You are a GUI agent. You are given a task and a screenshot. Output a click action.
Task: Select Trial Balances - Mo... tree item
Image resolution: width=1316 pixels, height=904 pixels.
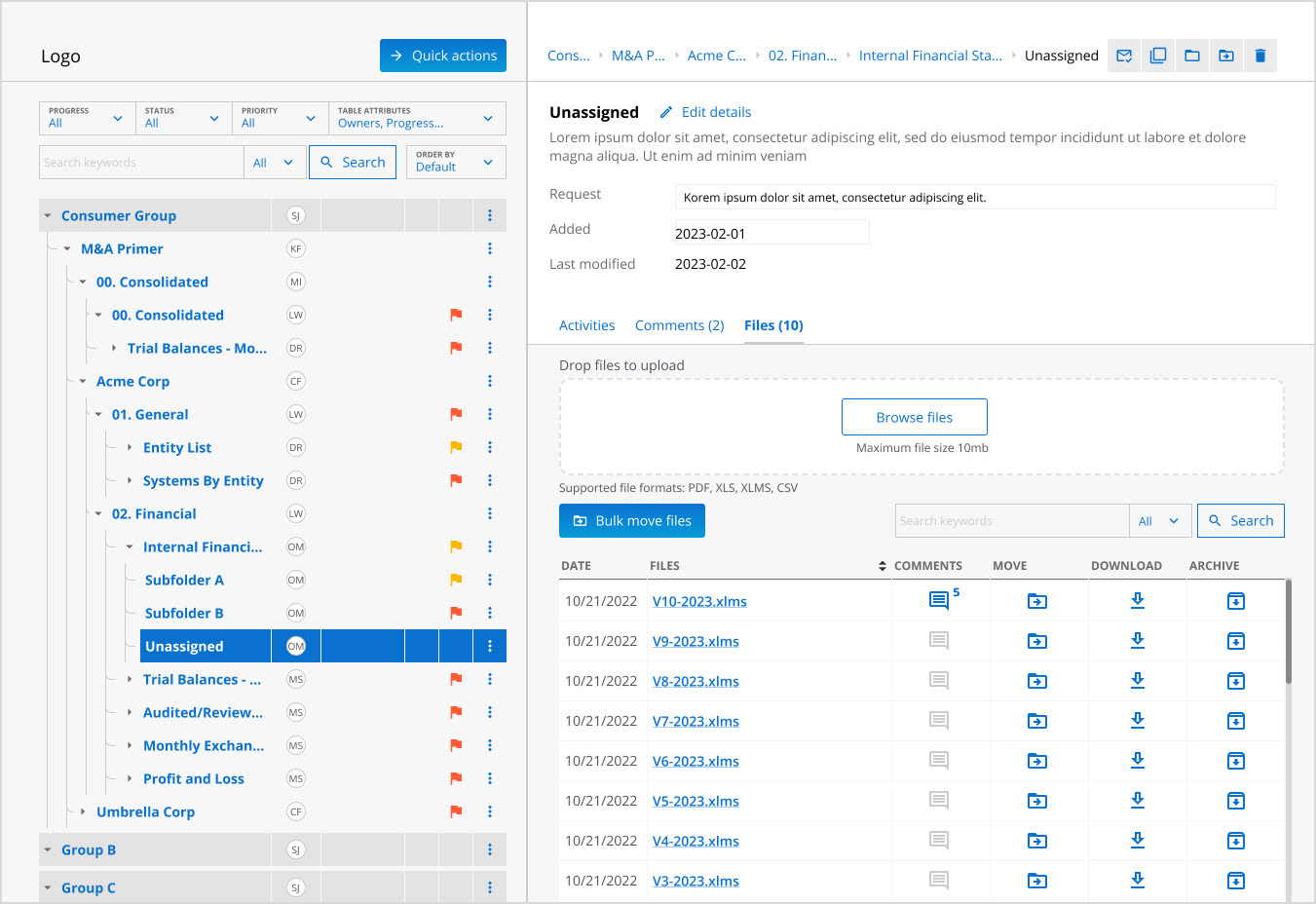pos(197,348)
